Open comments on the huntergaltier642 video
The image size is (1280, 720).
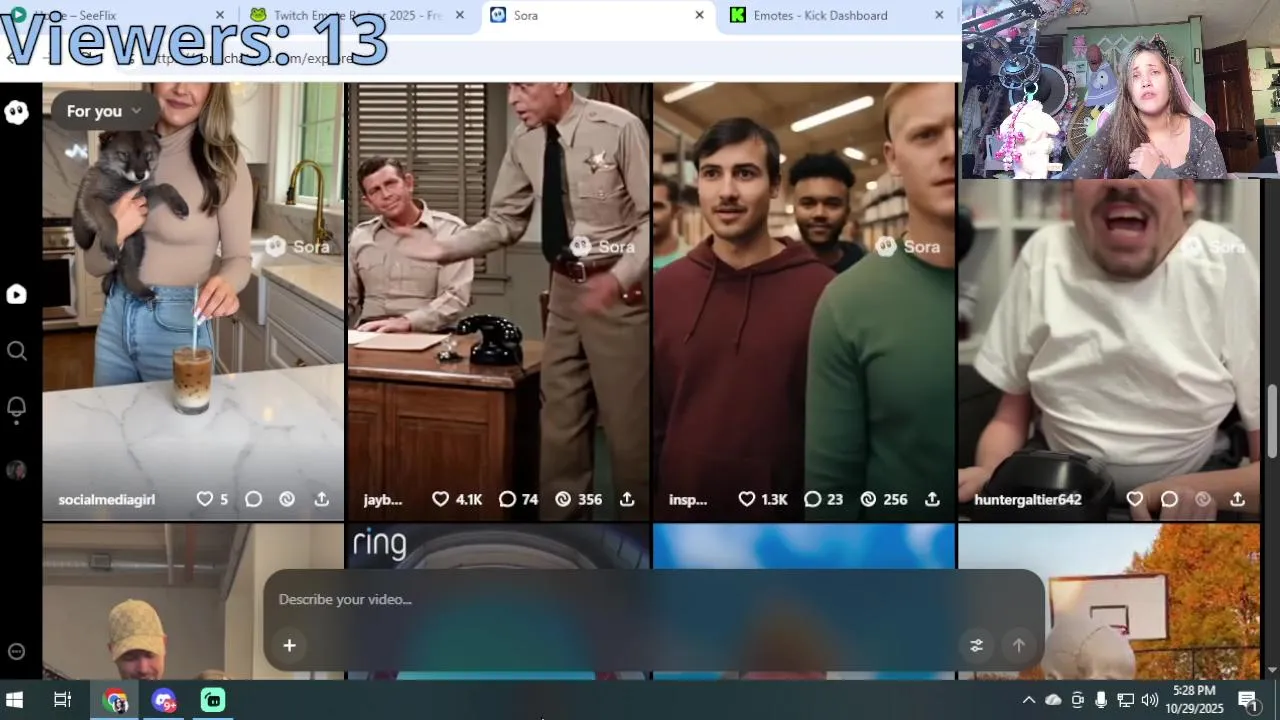pyautogui.click(x=1169, y=498)
